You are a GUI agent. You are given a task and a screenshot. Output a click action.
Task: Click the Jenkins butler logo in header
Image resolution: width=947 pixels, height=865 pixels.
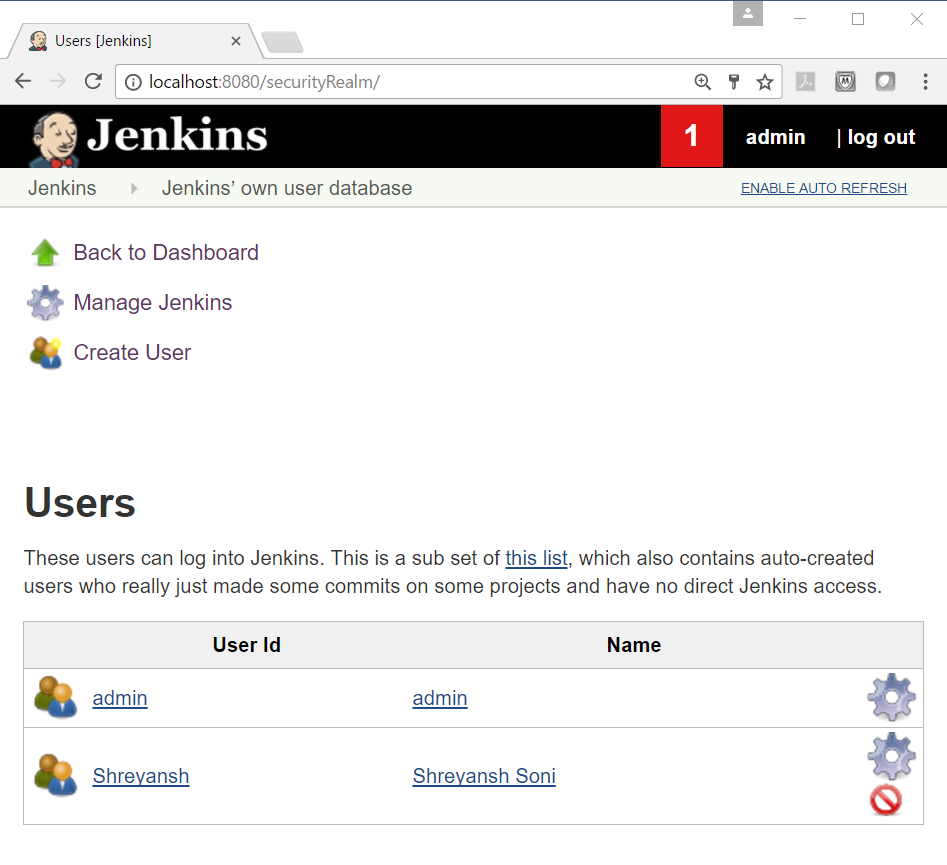[54, 138]
